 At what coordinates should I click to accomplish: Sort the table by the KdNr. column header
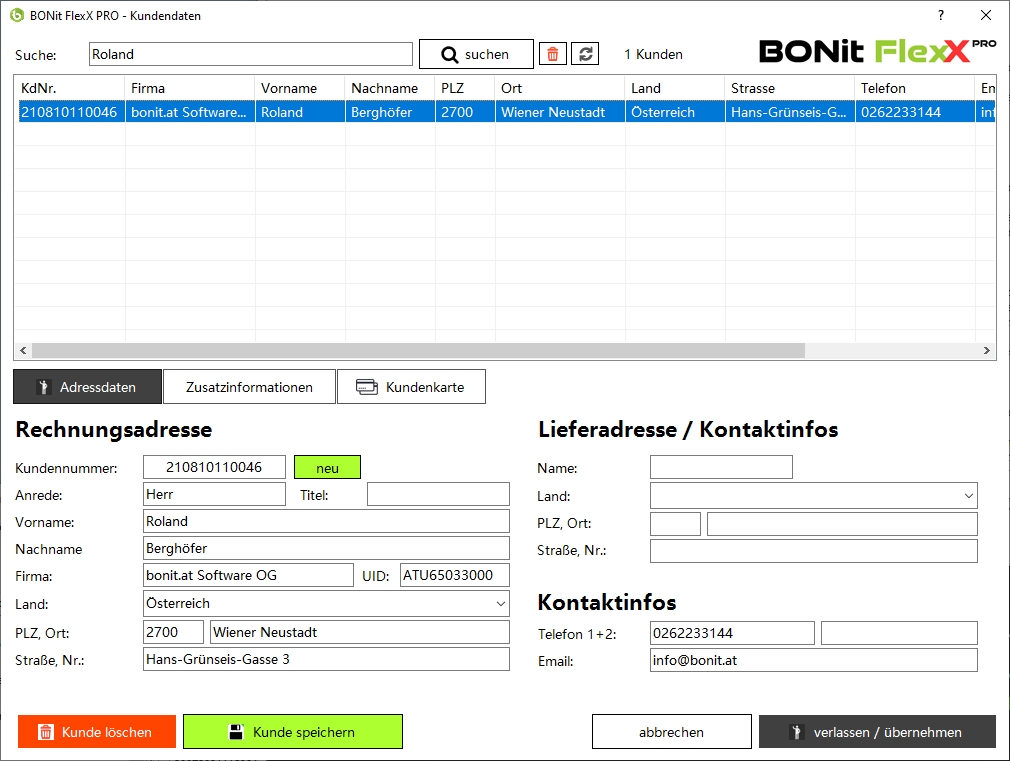(x=69, y=88)
